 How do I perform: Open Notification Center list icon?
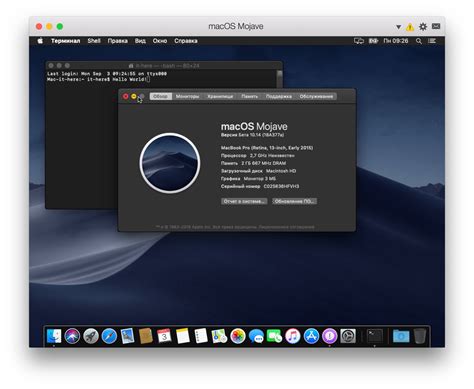coord(432,41)
